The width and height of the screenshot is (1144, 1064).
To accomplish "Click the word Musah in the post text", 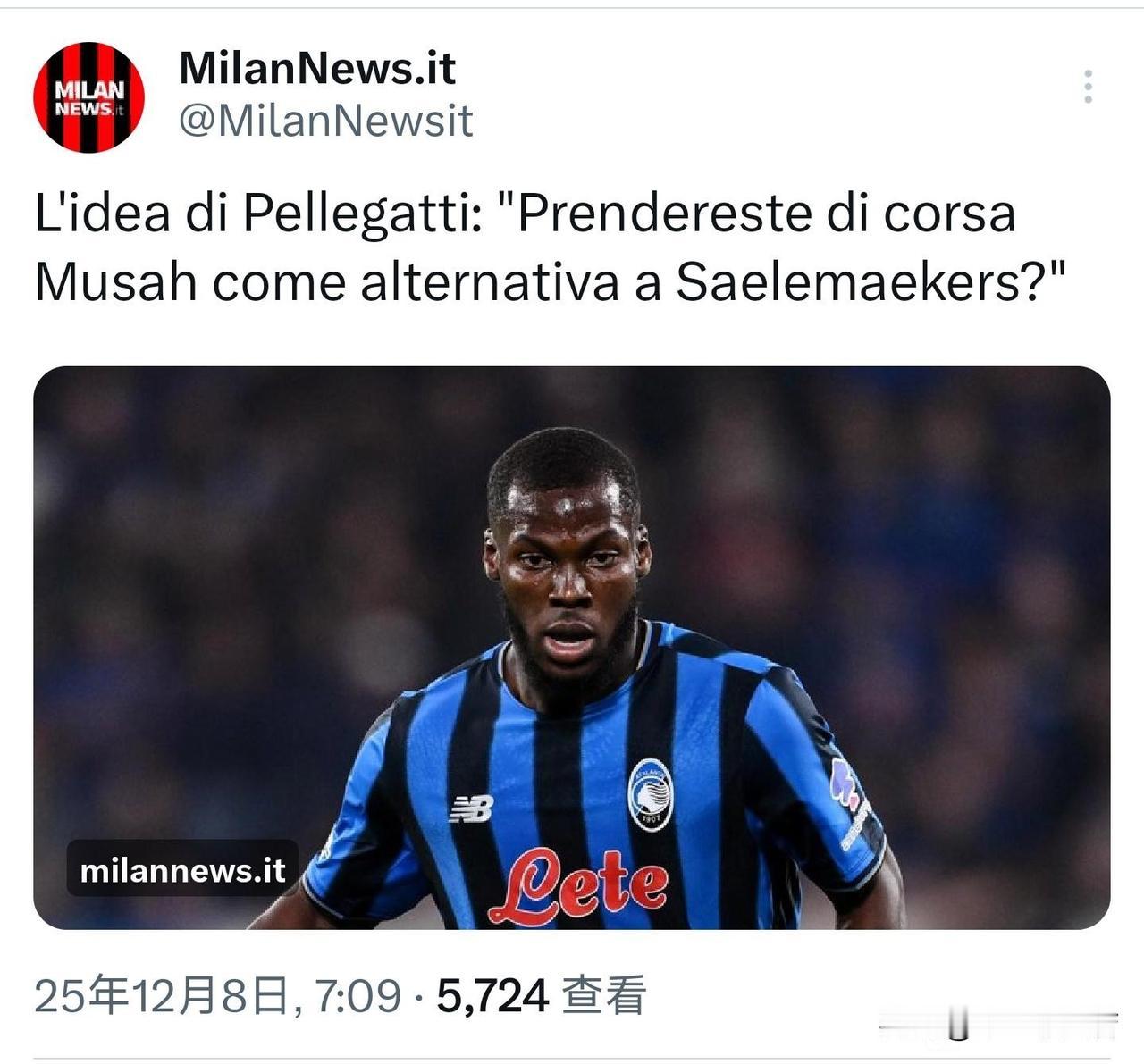I will coord(115,282).
